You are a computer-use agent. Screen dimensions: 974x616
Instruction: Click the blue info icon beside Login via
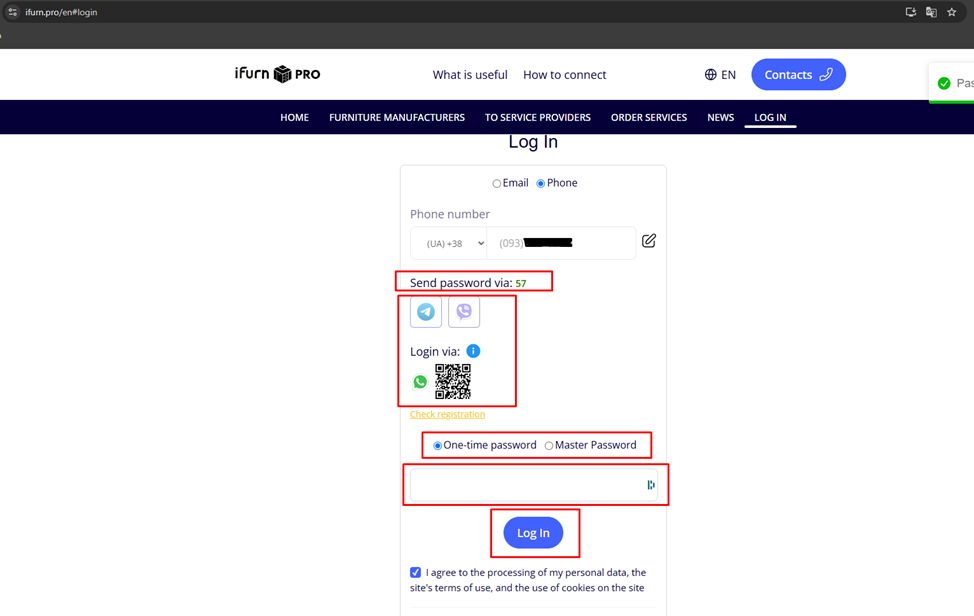pyautogui.click(x=473, y=351)
